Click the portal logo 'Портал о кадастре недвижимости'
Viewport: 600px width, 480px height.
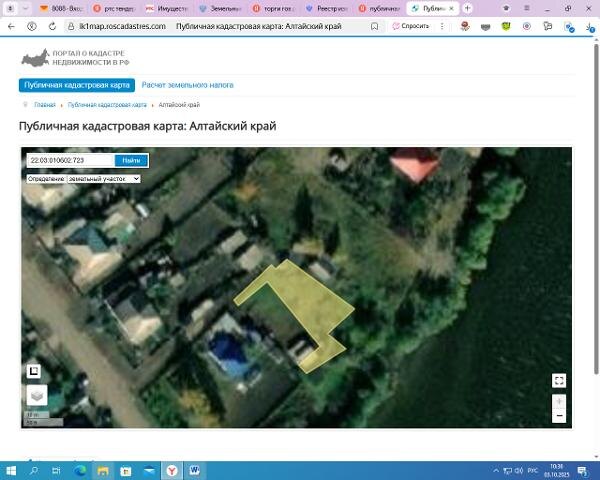tap(75, 58)
